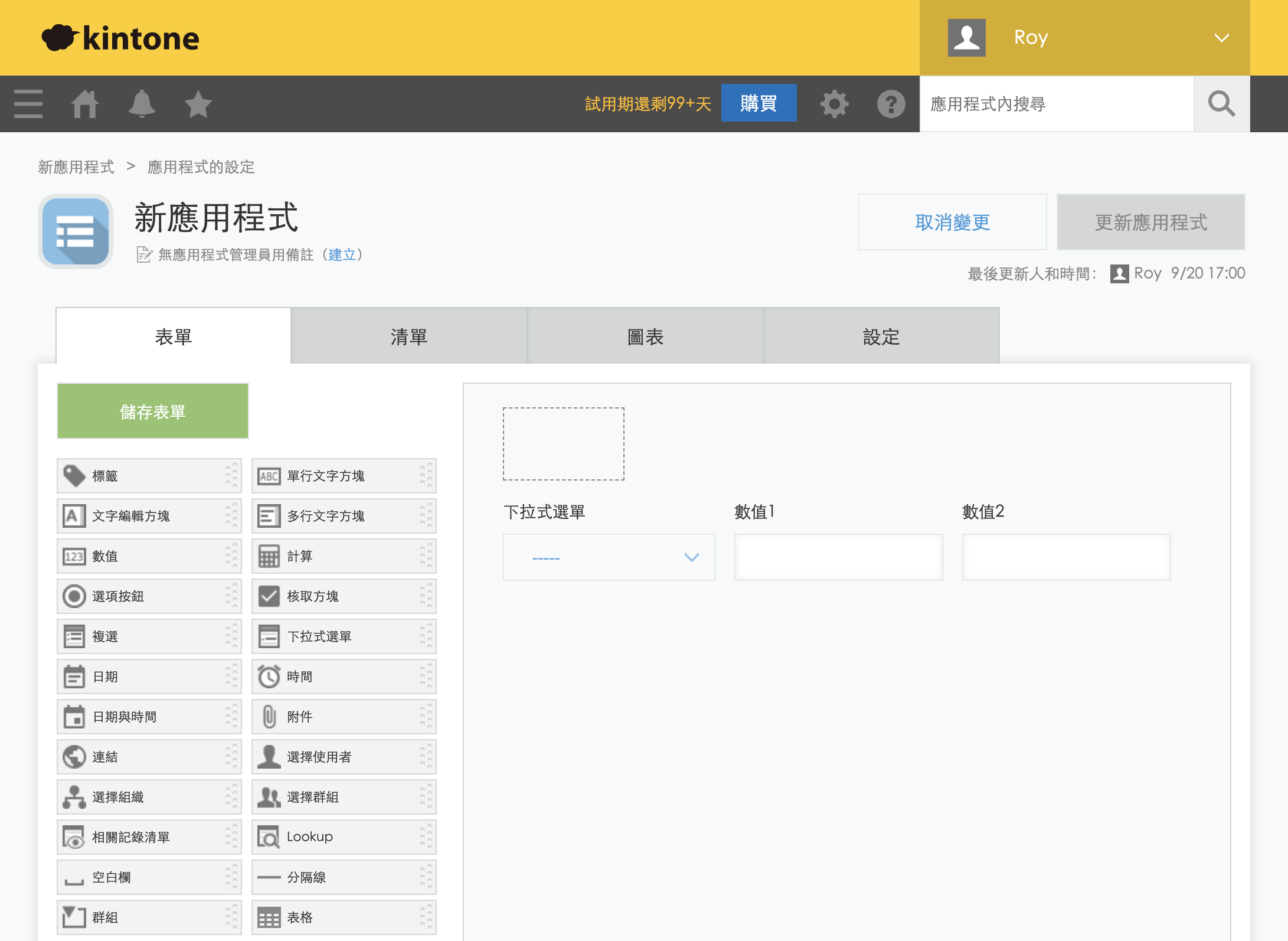Click the 試用期還剩99+天 text
This screenshot has height=941, width=1288.
pyautogui.click(x=648, y=104)
